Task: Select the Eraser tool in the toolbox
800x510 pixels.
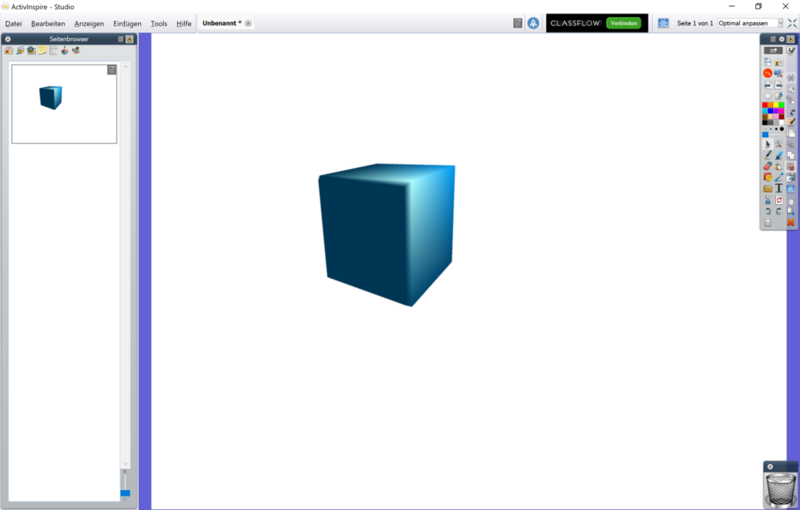Action: coord(767,166)
